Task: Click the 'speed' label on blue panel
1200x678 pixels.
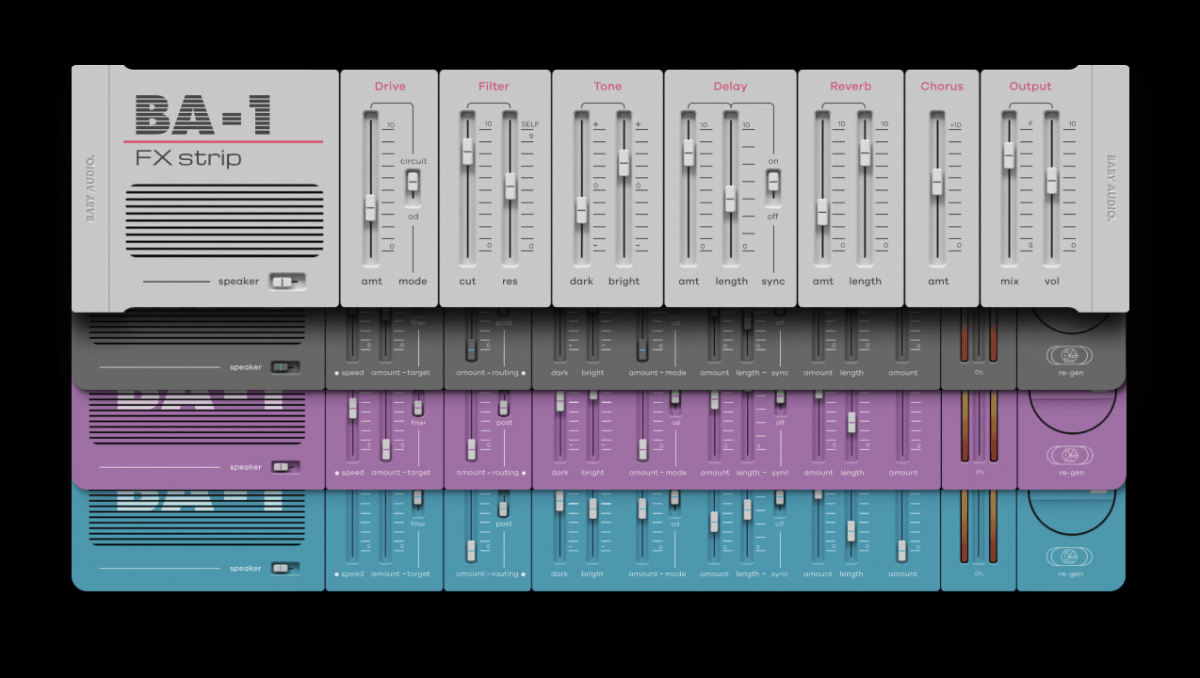Action: click(x=353, y=574)
